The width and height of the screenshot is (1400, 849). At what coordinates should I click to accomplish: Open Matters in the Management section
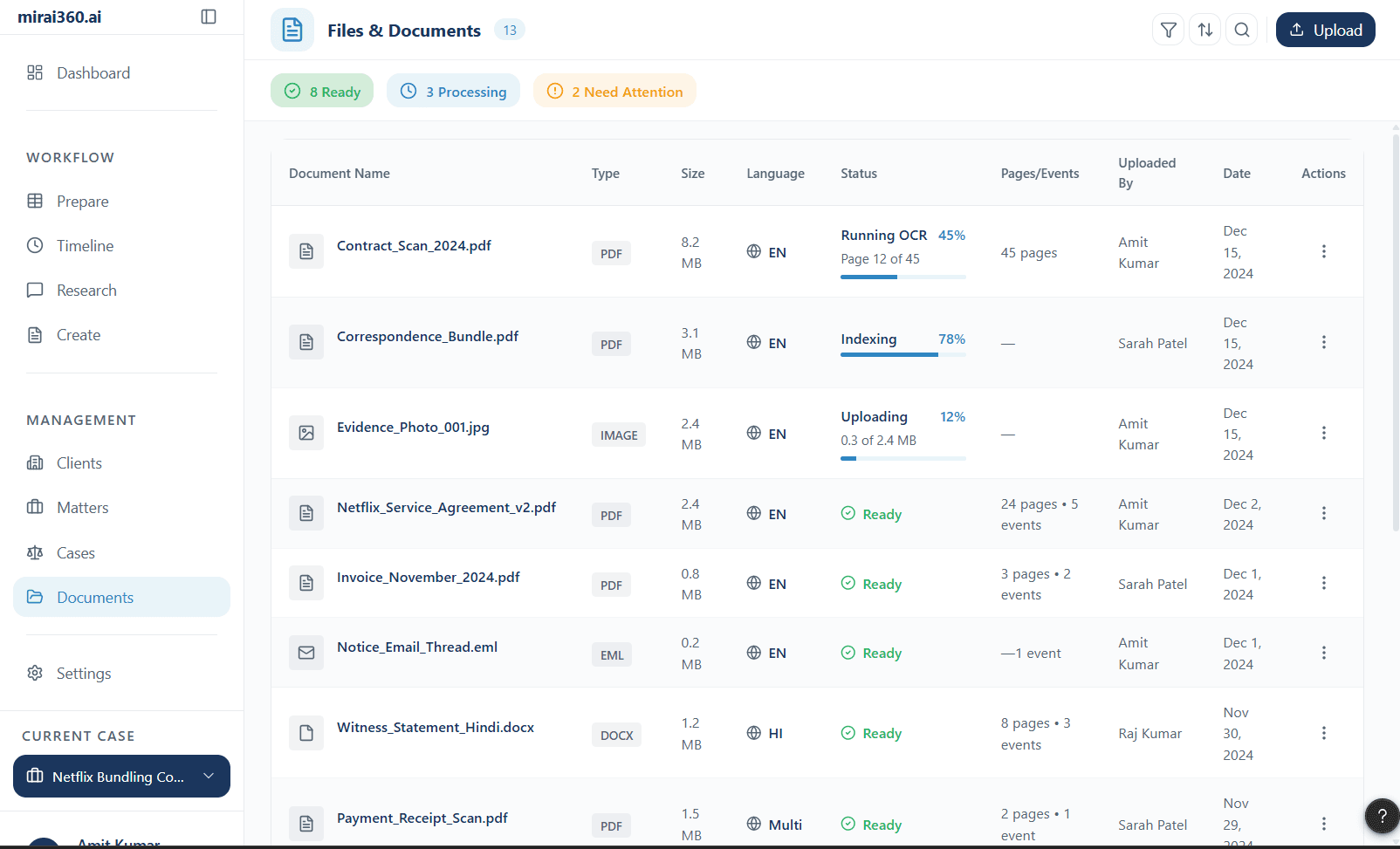coord(82,508)
